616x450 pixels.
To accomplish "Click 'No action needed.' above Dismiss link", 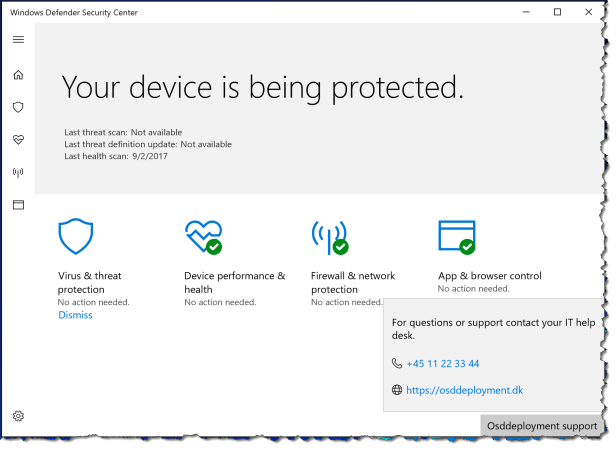I will (94, 302).
